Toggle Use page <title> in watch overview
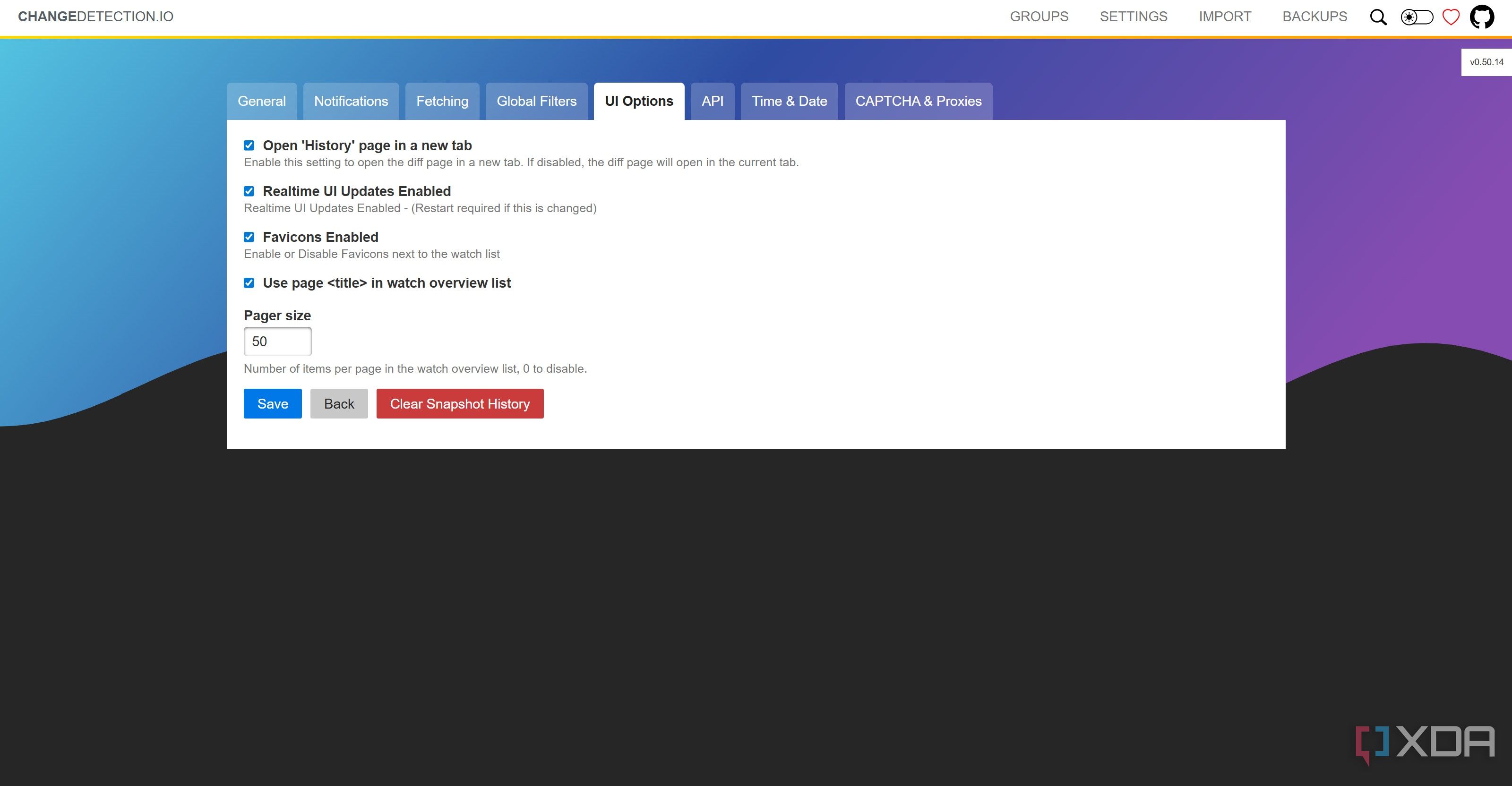Viewport: 1512px width, 786px height. click(x=249, y=283)
